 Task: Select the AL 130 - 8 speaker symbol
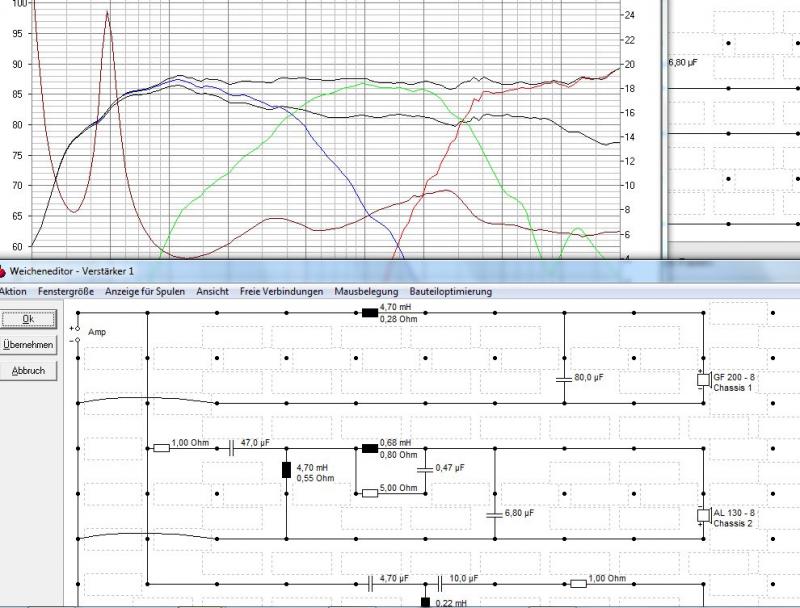(704, 516)
